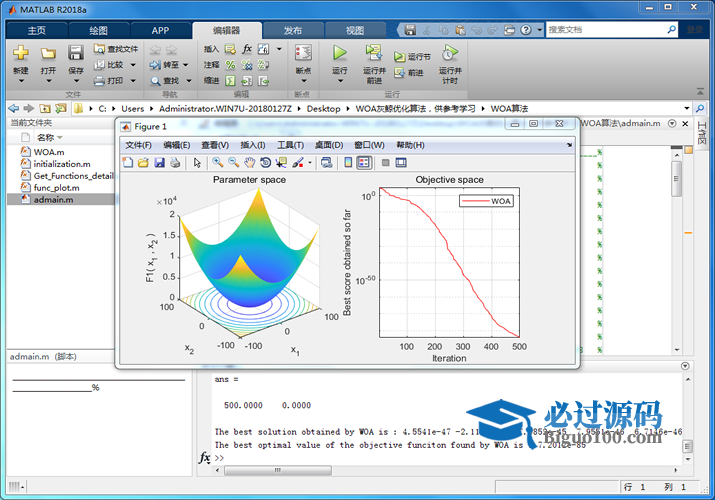Click the 运行并计时 run and time icon
Image resolution: width=715 pixels, height=500 pixels.
450,53
